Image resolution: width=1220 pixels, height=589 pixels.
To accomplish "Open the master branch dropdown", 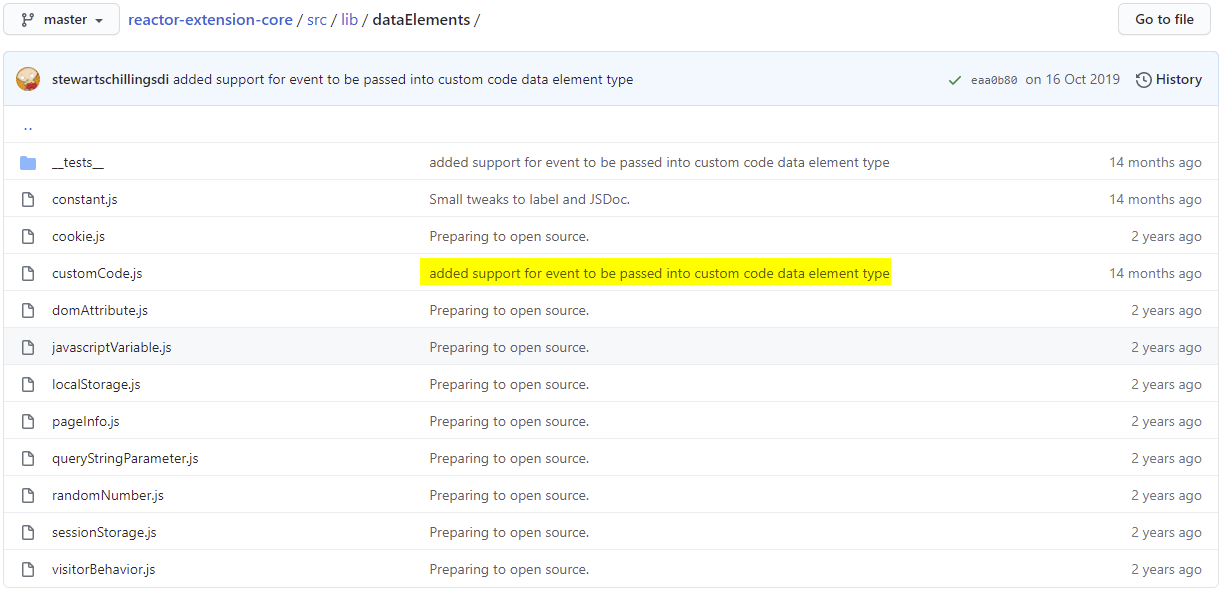I will 61,20.
